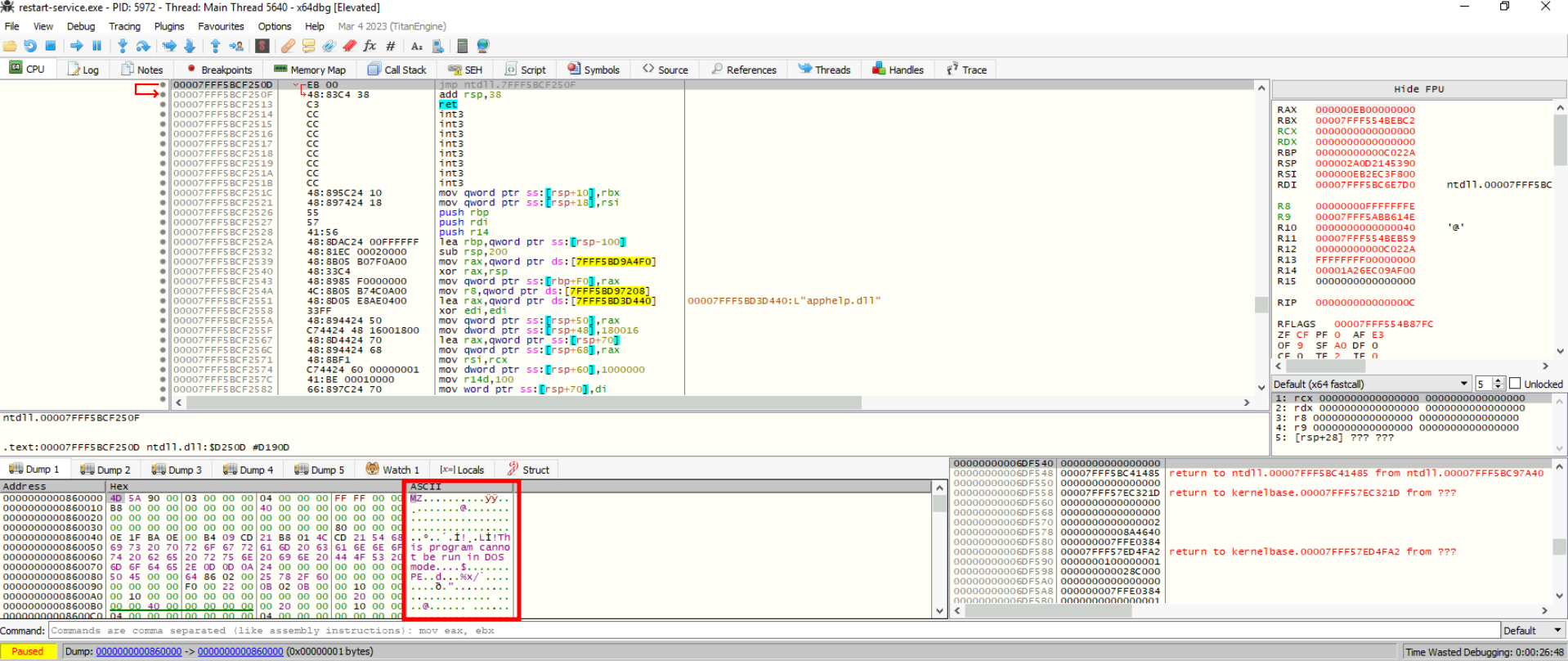Screen dimensions: 1568x661
Task: Select the Dump 3 tab
Action: tap(177, 470)
